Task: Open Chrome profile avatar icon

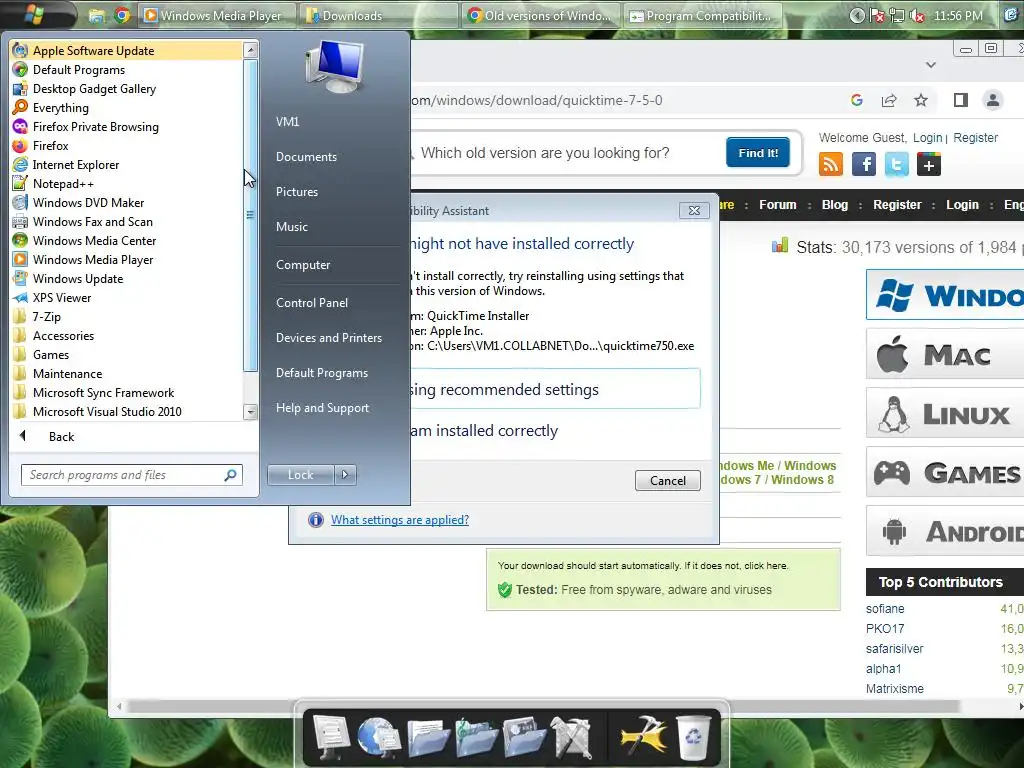Action: pyautogui.click(x=993, y=100)
